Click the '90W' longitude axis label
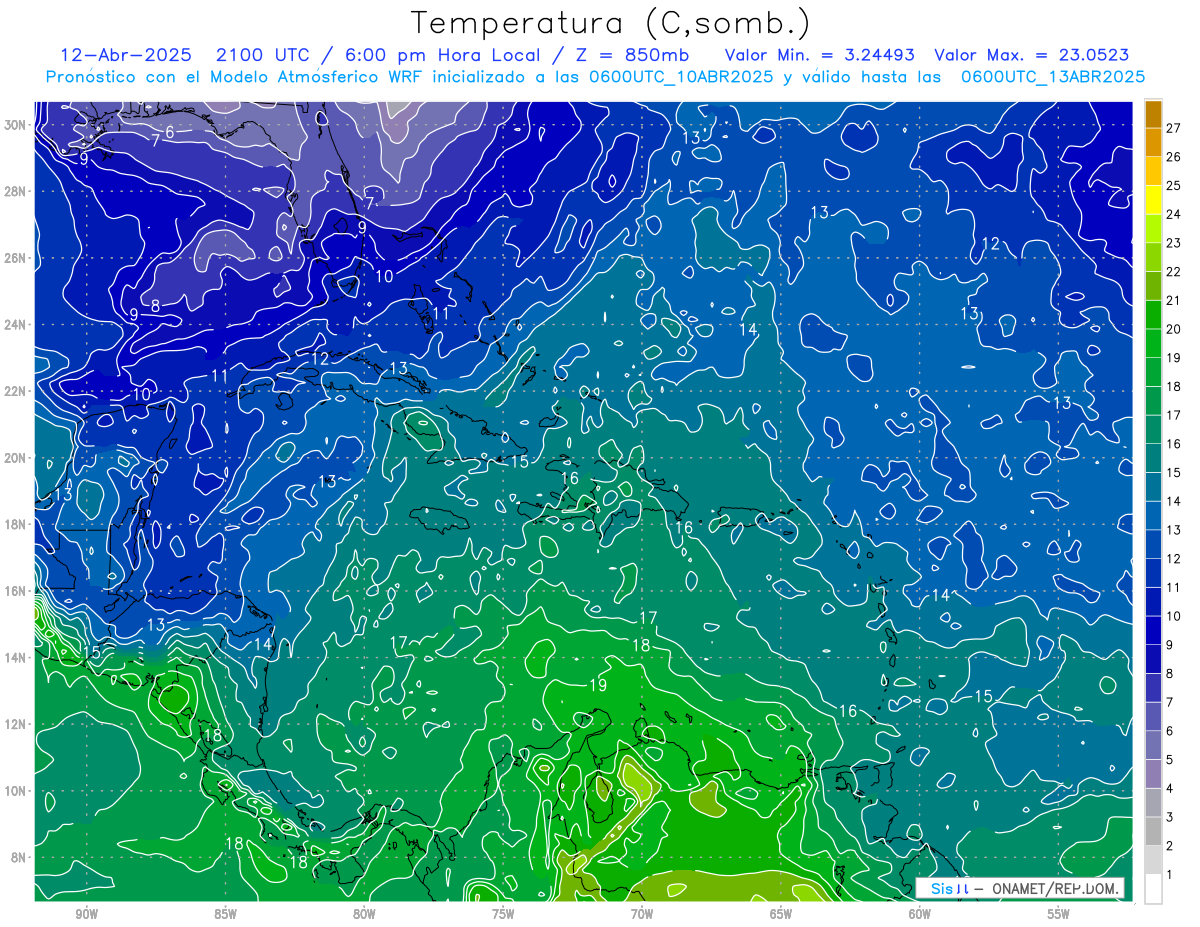The width and height of the screenshot is (1200, 927). pos(87,914)
